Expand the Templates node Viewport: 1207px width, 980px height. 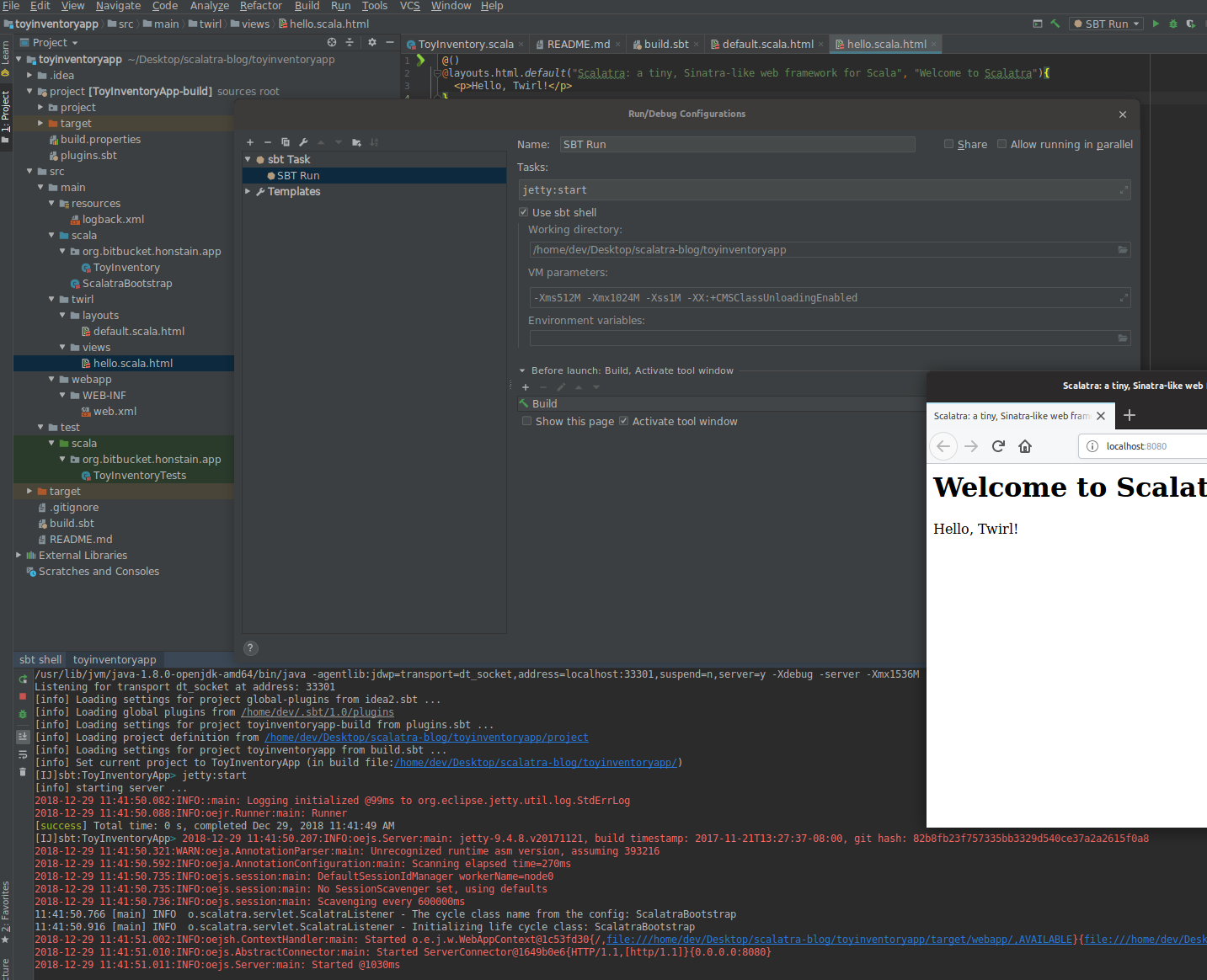248,191
